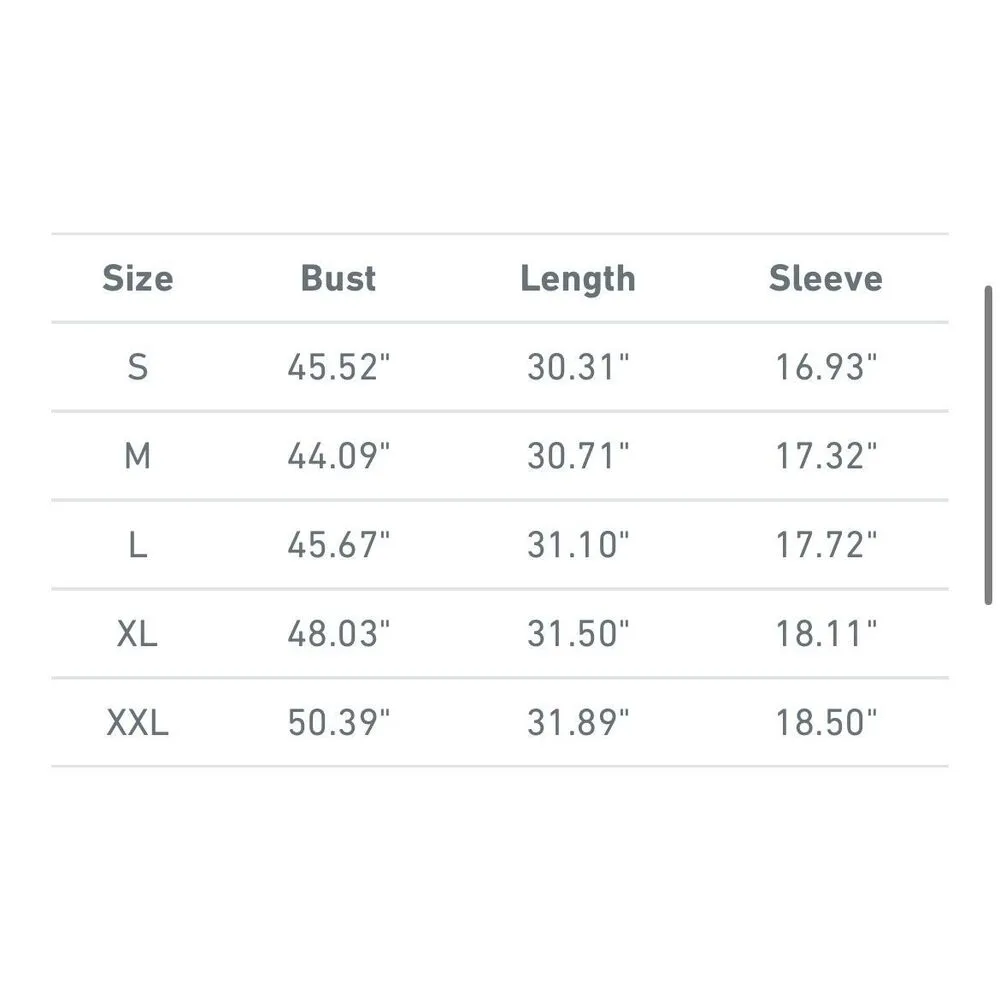Click the 18.50" sleeve value for XXL
This screenshot has height=1000, width=1000.
click(x=826, y=722)
